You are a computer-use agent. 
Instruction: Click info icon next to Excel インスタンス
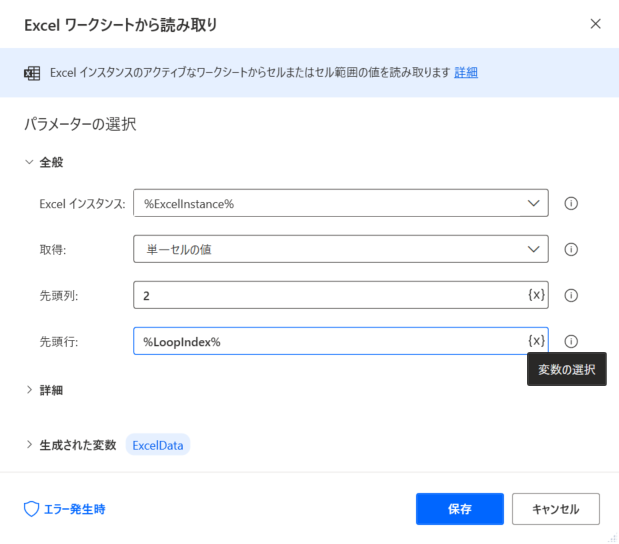[571, 204]
